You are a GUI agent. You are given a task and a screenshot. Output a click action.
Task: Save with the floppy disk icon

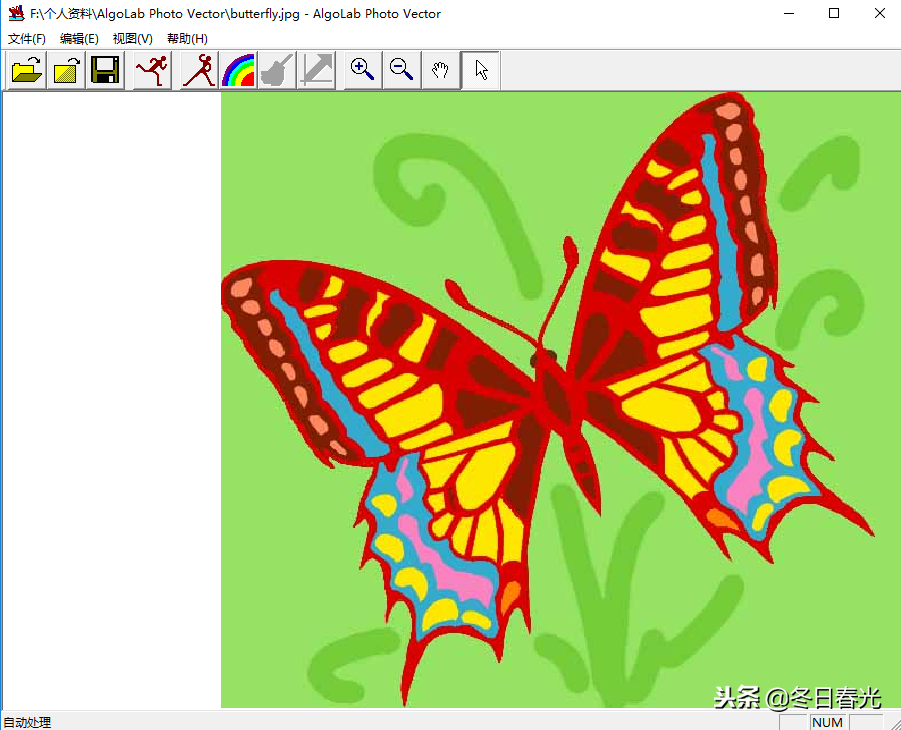tap(105, 70)
